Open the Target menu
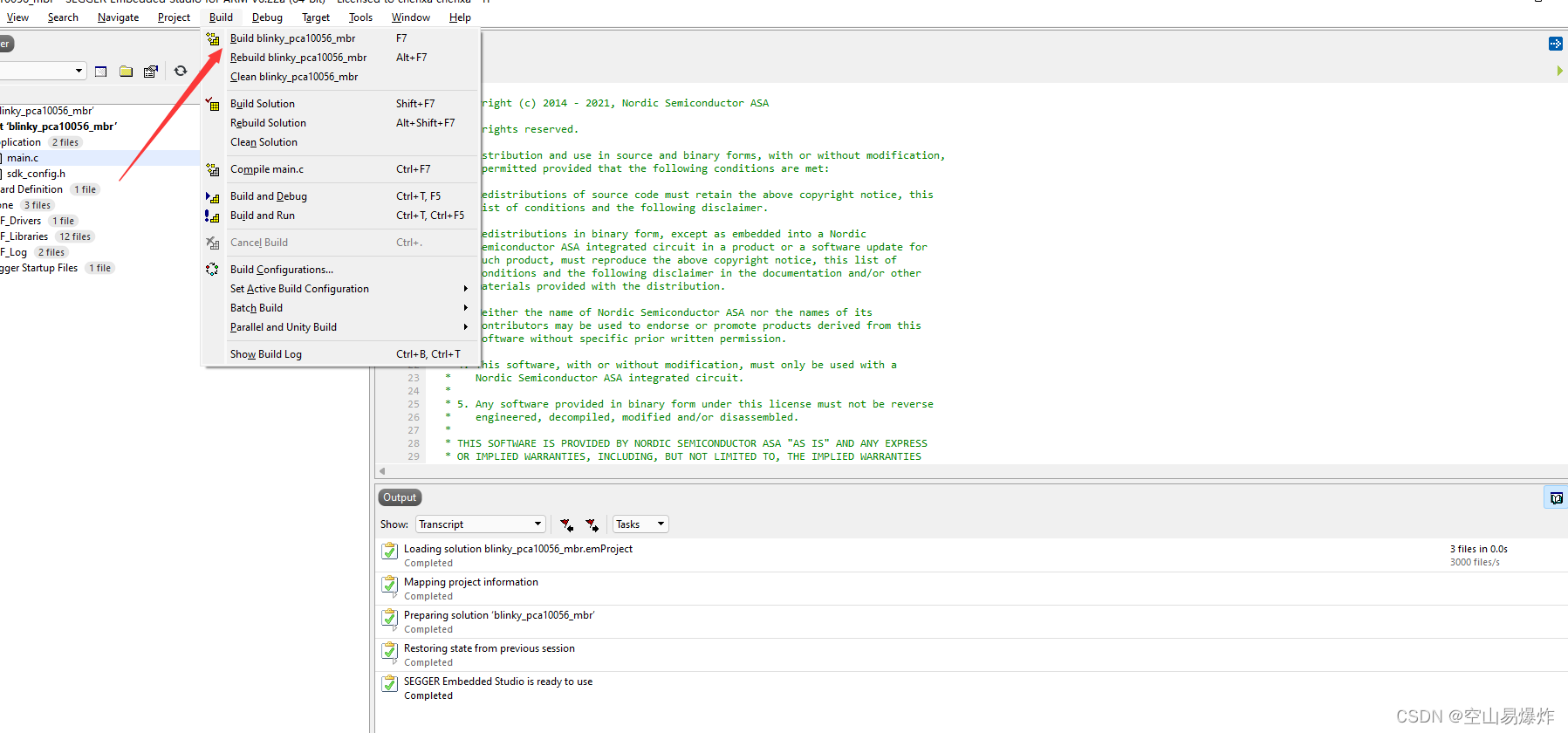The width and height of the screenshot is (1568, 733). (316, 17)
